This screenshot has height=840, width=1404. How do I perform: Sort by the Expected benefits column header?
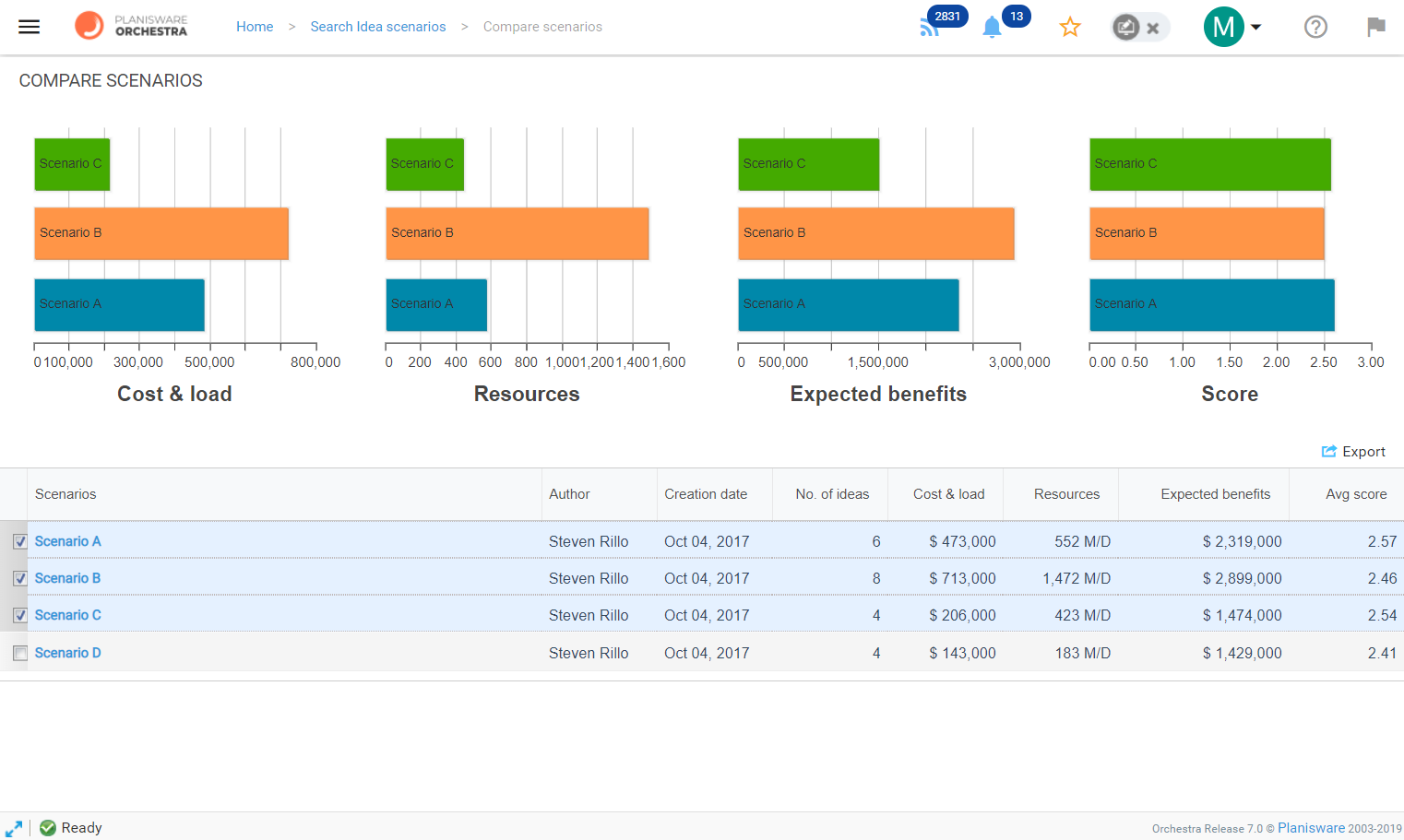pyautogui.click(x=1215, y=494)
